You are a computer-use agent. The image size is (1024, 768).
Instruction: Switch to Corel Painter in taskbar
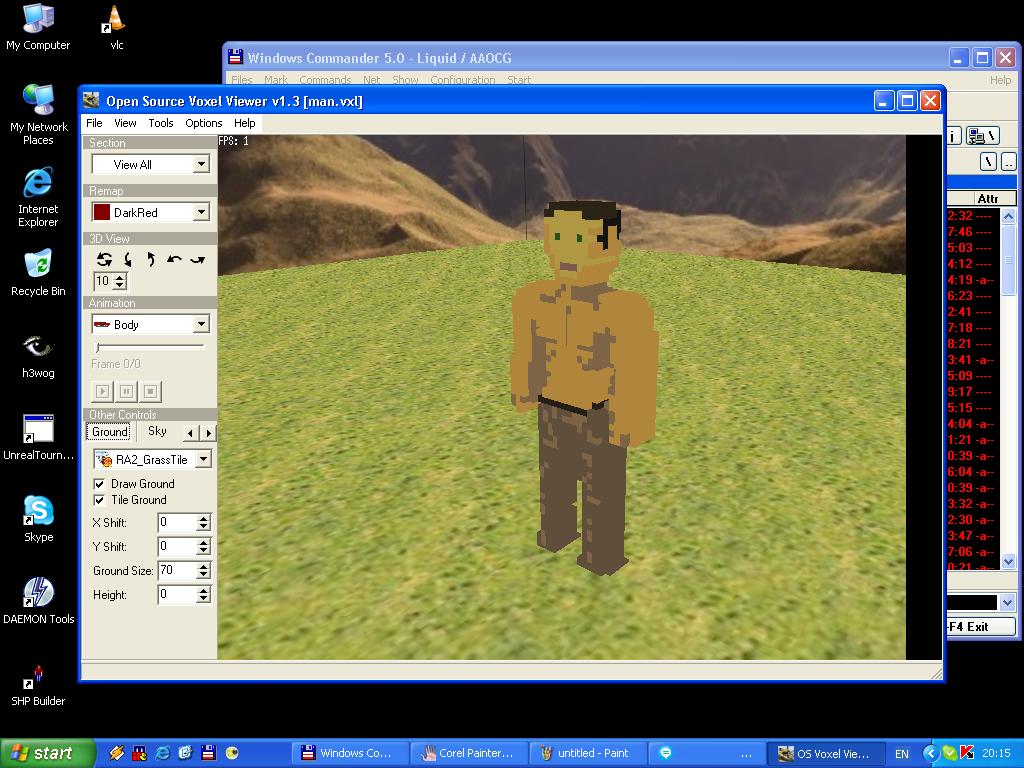pos(468,753)
